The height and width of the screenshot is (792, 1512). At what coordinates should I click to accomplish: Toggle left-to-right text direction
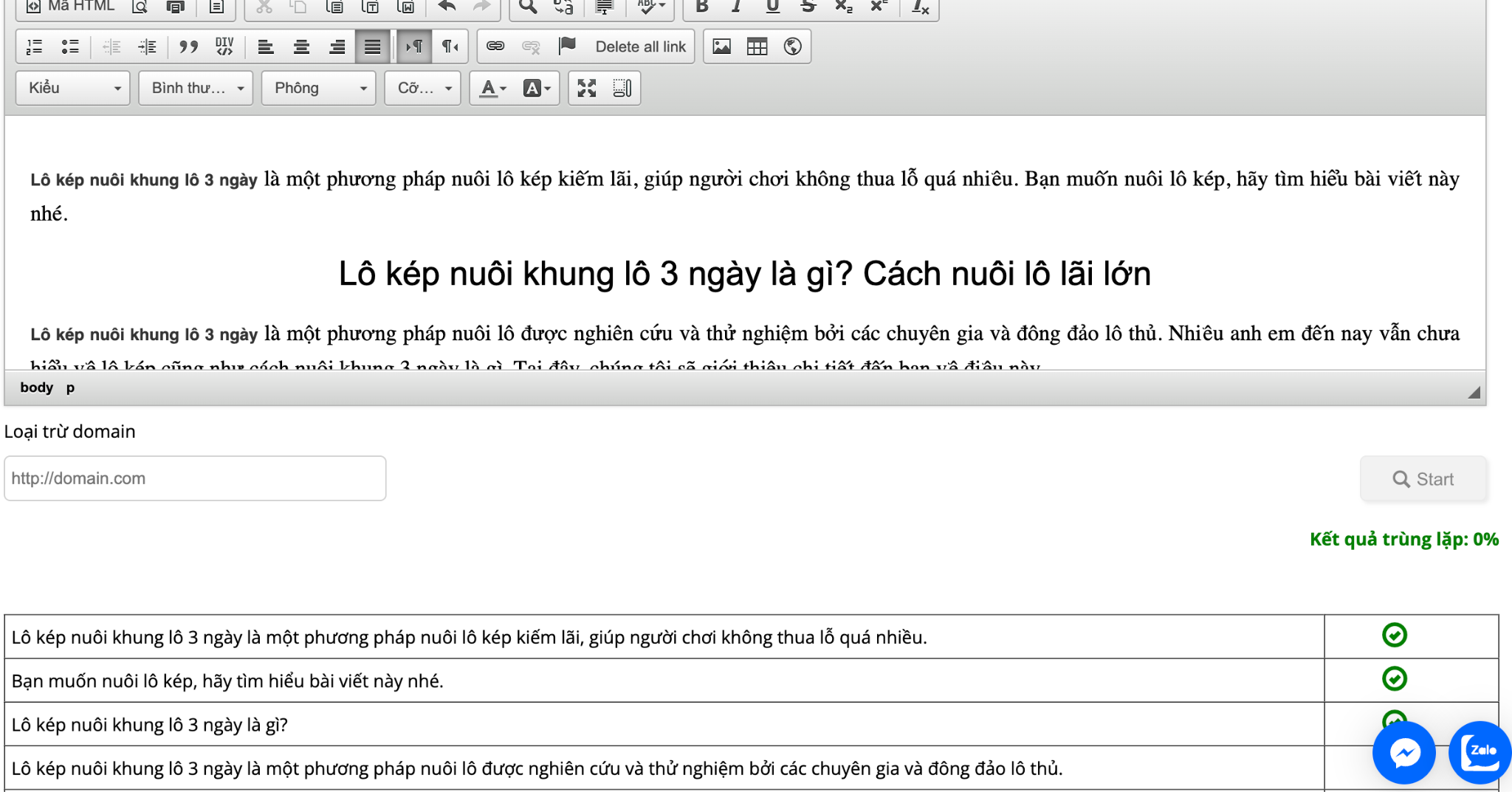tap(413, 47)
